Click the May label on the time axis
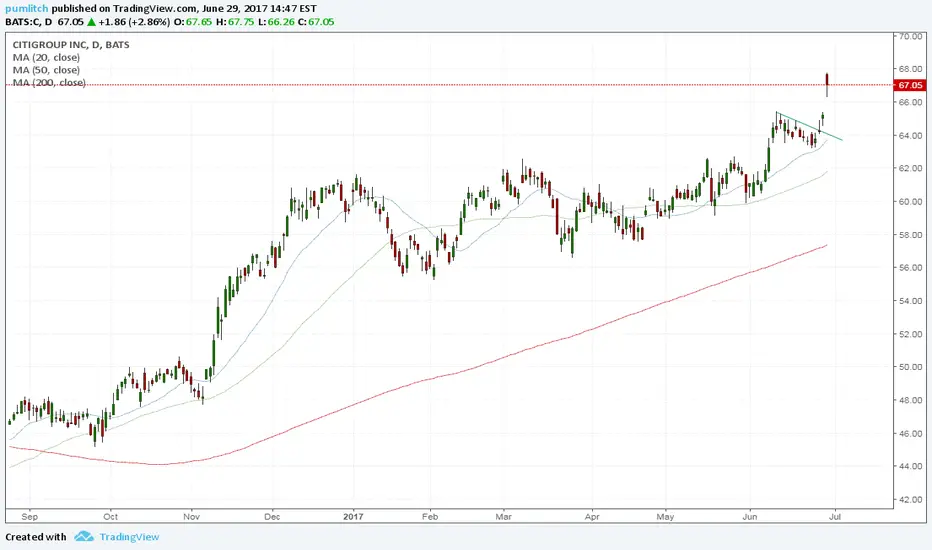This screenshot has width=932, height=550. [665, 517]
